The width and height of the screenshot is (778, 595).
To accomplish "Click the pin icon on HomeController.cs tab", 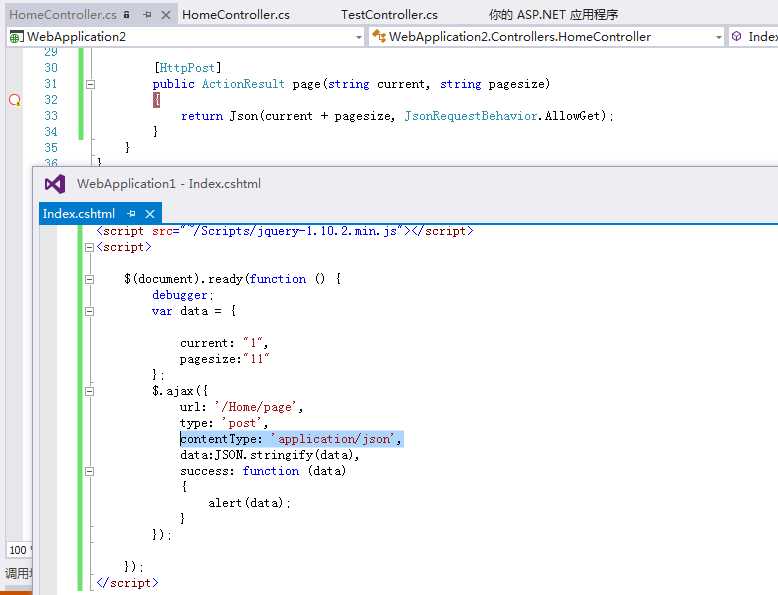I will click(147, 15).
